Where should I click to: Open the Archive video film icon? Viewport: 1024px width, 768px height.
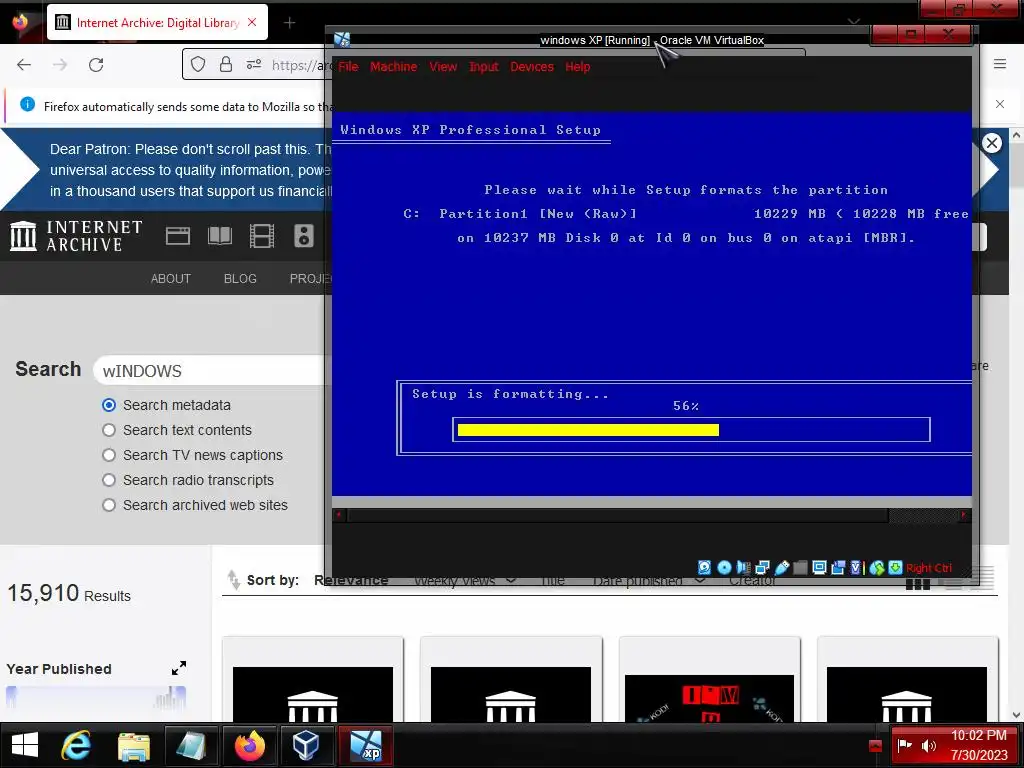tap(262, 236)
